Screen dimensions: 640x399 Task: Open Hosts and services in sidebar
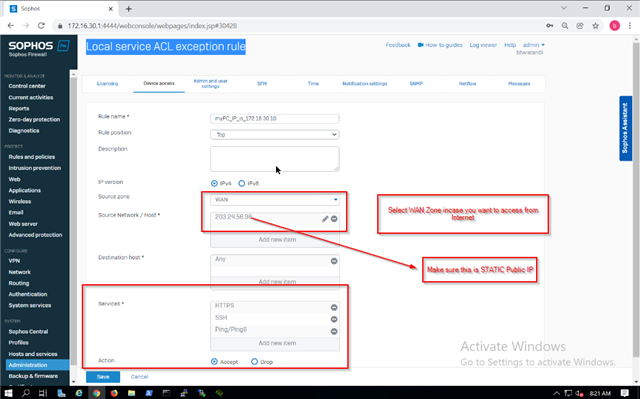33,354
